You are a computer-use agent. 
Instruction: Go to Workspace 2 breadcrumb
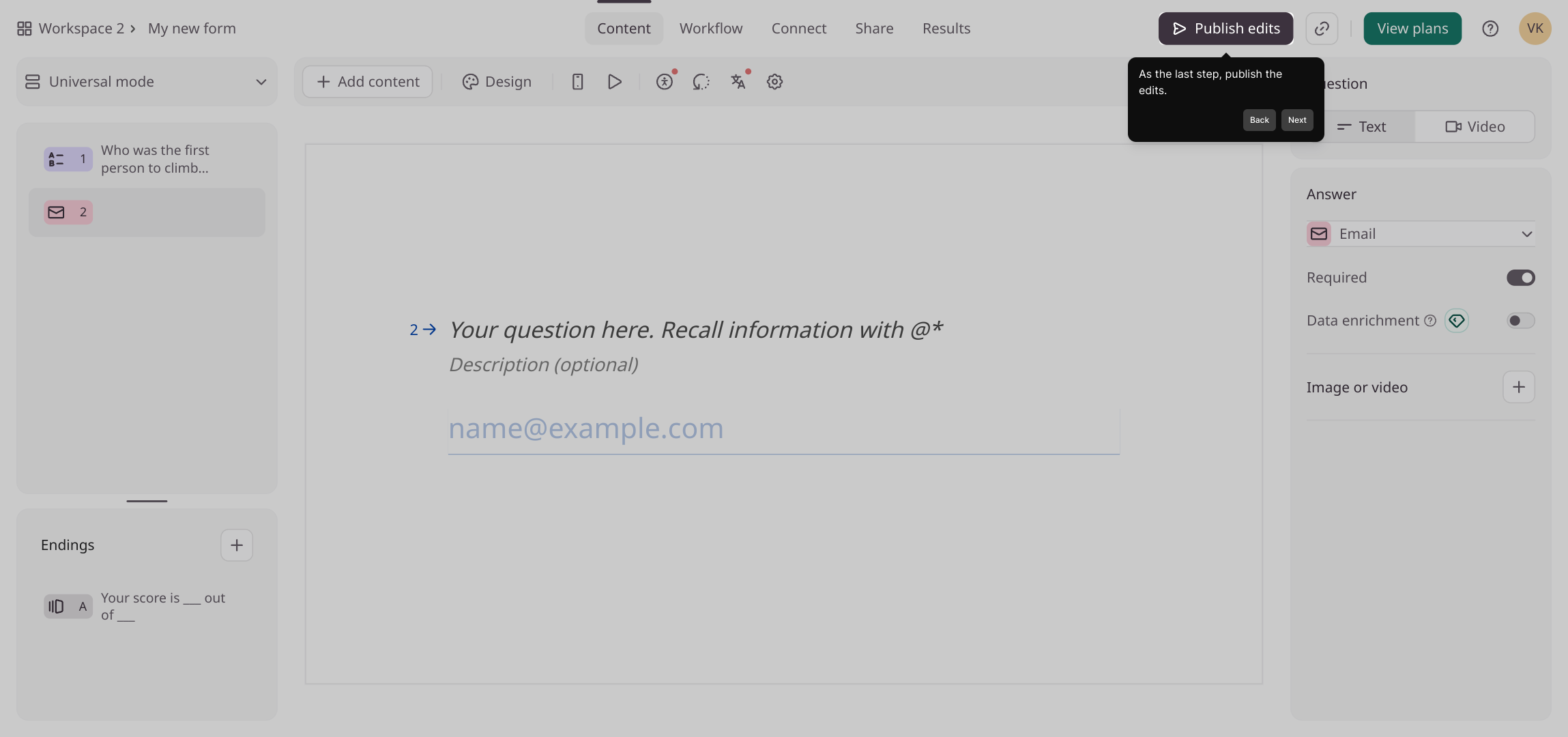tap(81, 29)
